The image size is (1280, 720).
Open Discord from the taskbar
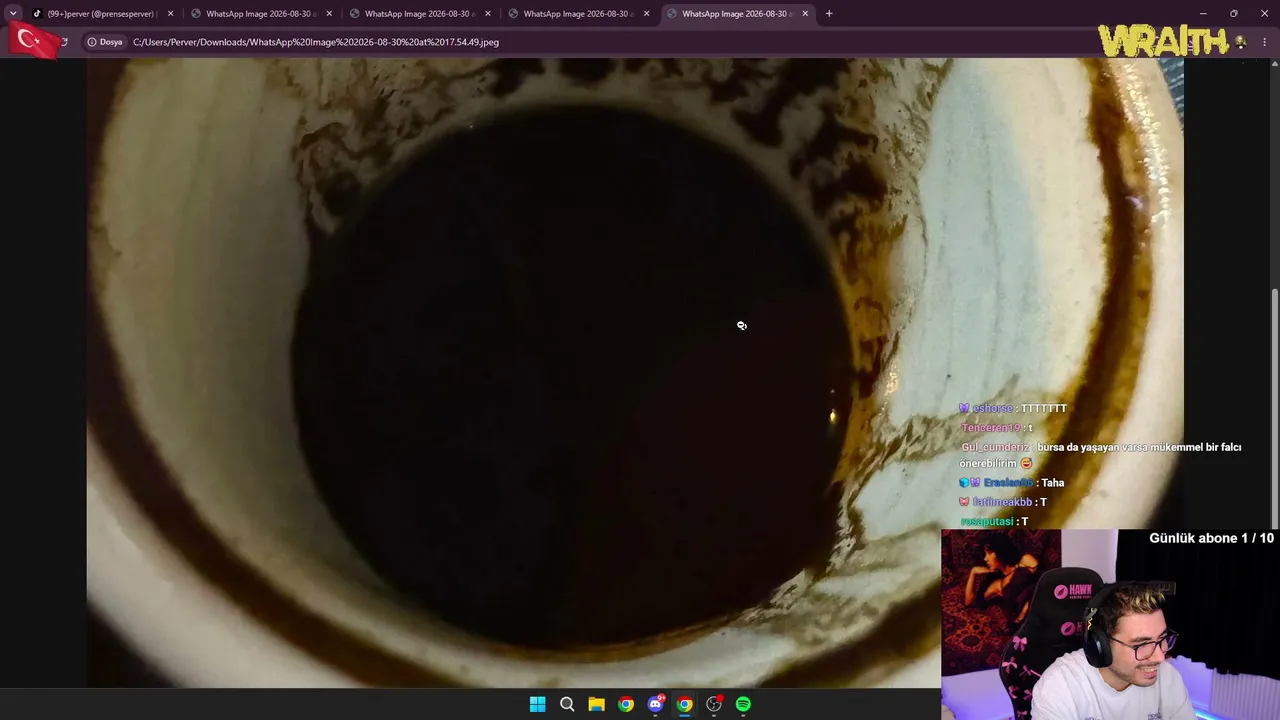pyautogui.click(x=655, y=704)
